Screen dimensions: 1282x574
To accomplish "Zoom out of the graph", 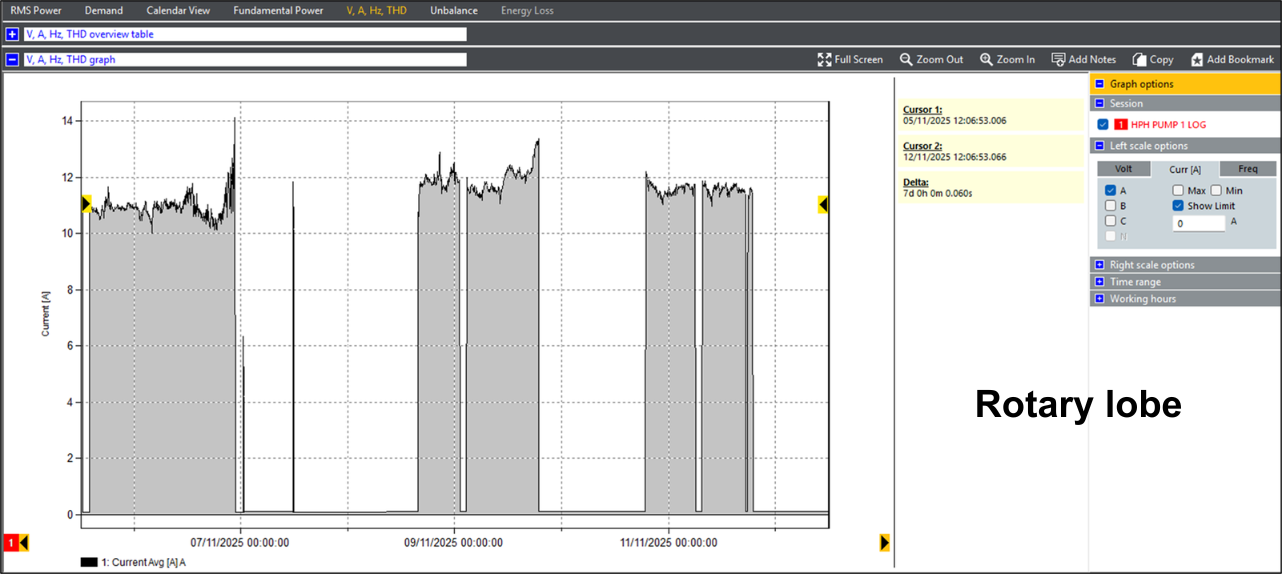I will (x=906, y=60).
